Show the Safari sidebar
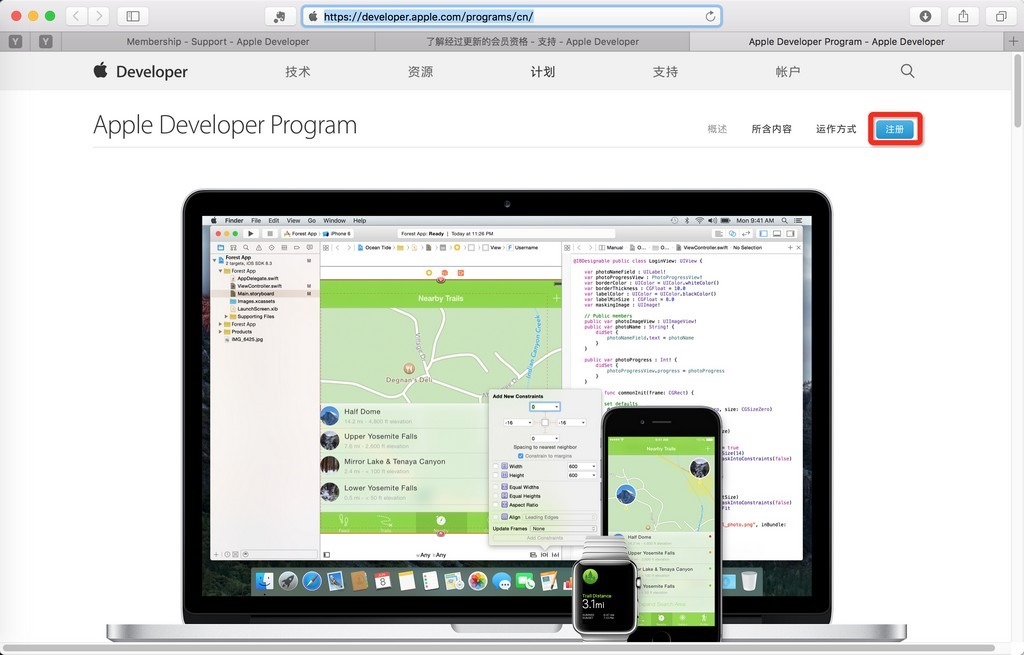 tap(133, 16)
